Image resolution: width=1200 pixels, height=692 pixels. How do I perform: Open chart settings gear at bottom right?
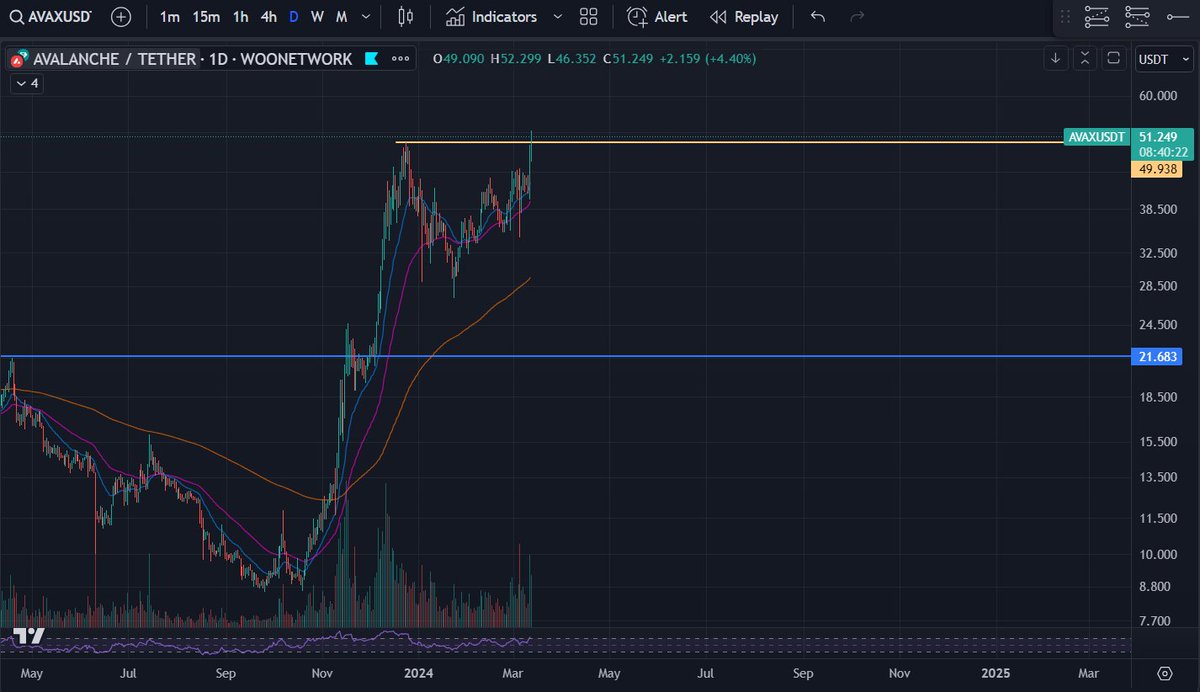coord(1164,673)
